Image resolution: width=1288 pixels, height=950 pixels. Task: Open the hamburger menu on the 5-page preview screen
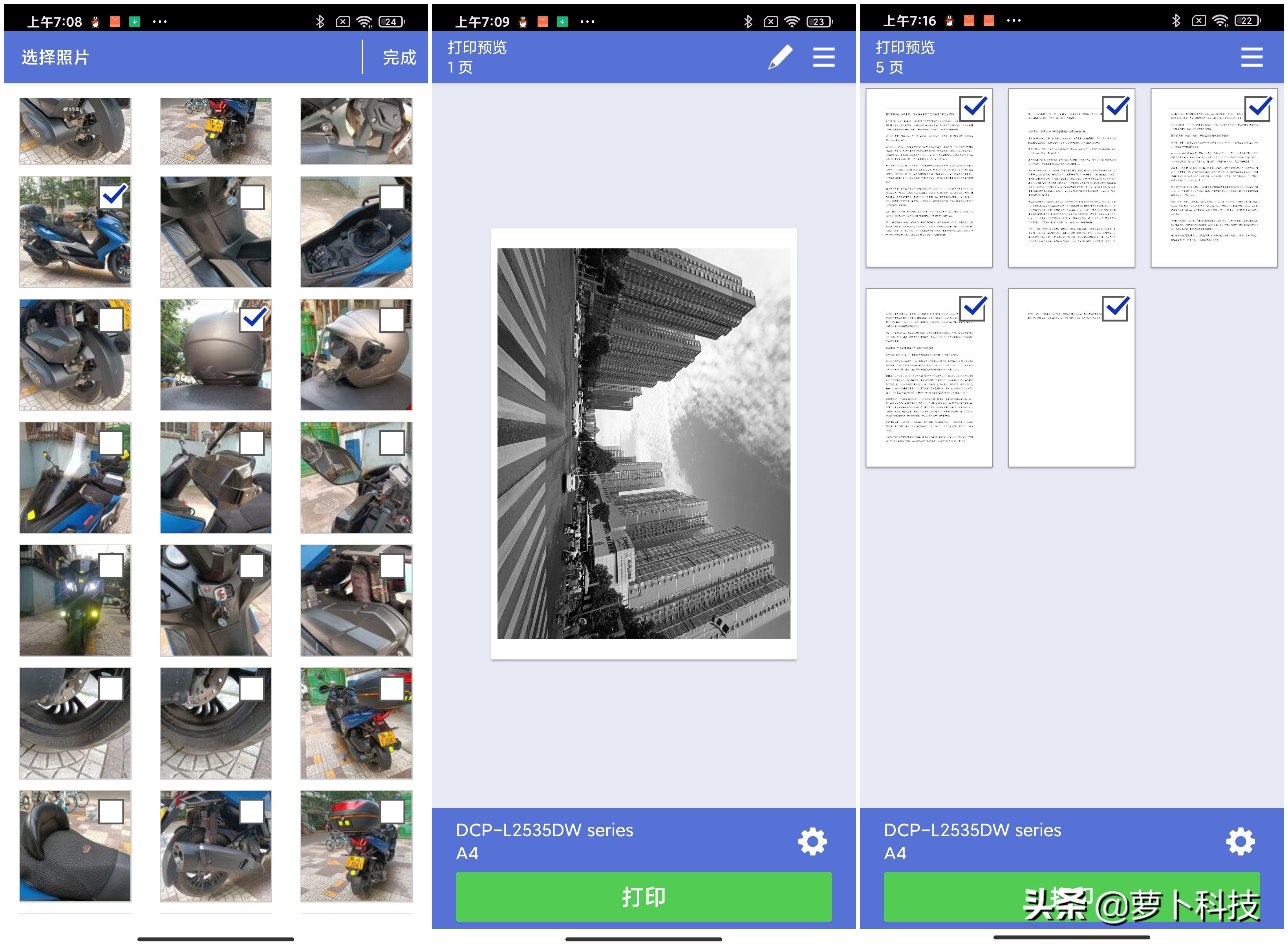coord(1252,57)
